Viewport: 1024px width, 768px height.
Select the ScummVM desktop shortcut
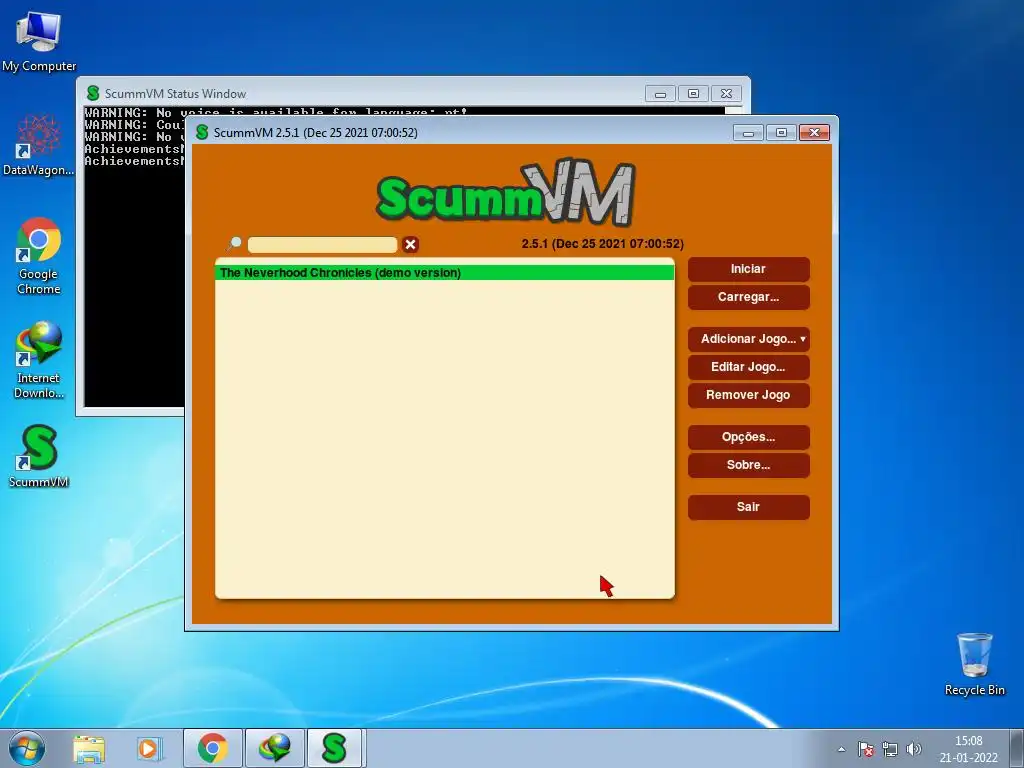39,456
